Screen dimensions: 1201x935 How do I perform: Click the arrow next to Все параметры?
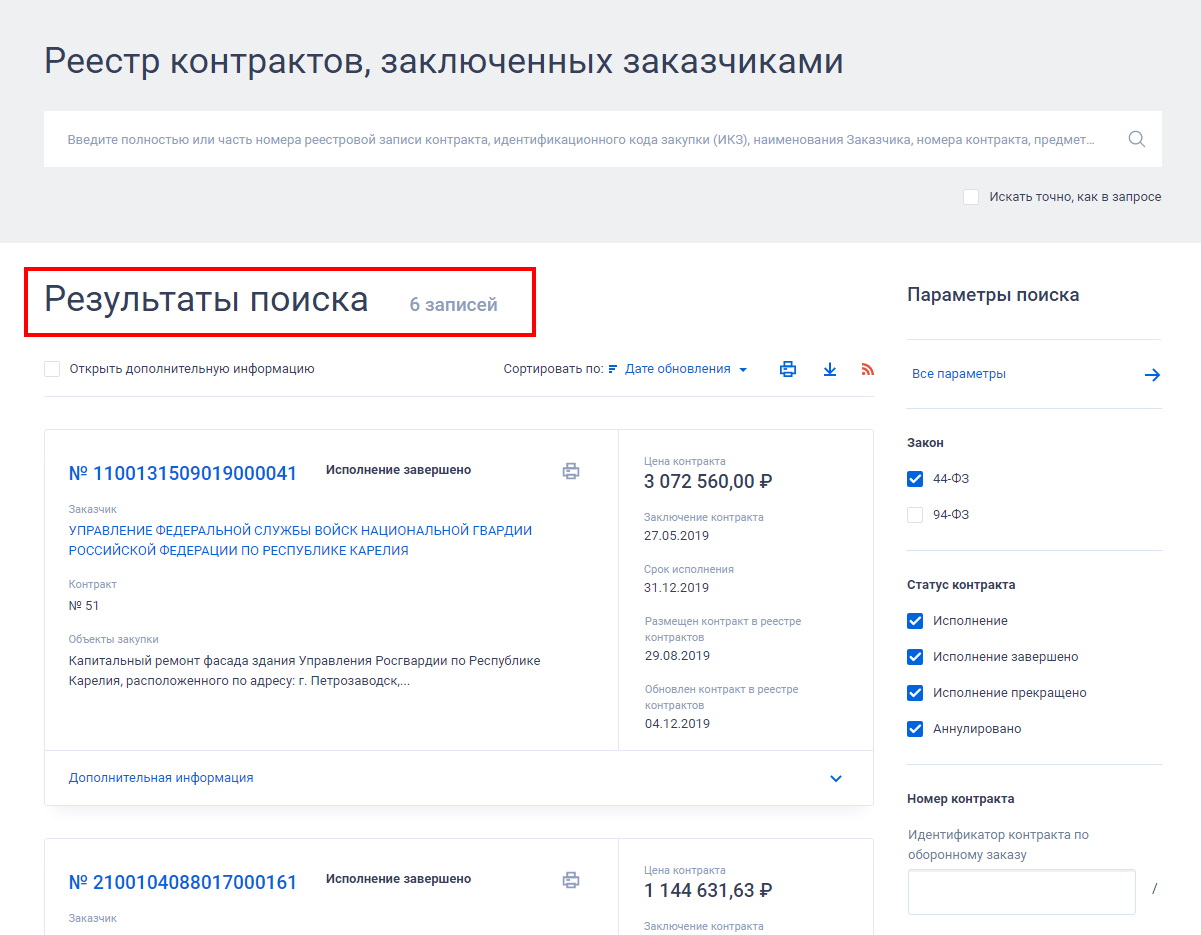(1152, 375)
